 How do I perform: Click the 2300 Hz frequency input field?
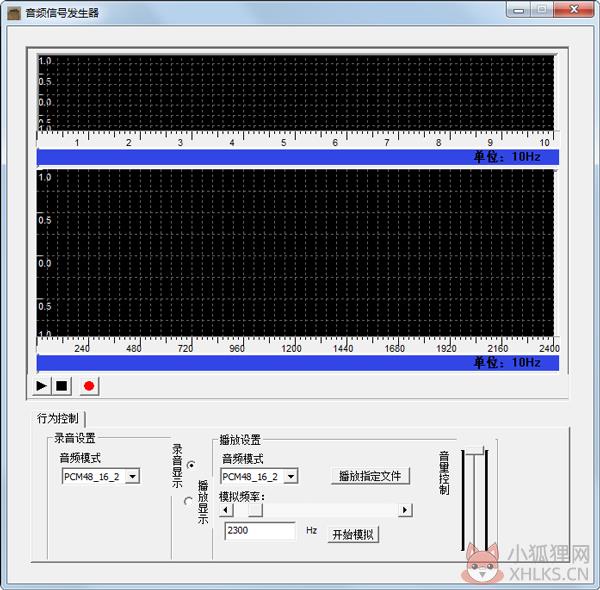click(x=260, y=531)
